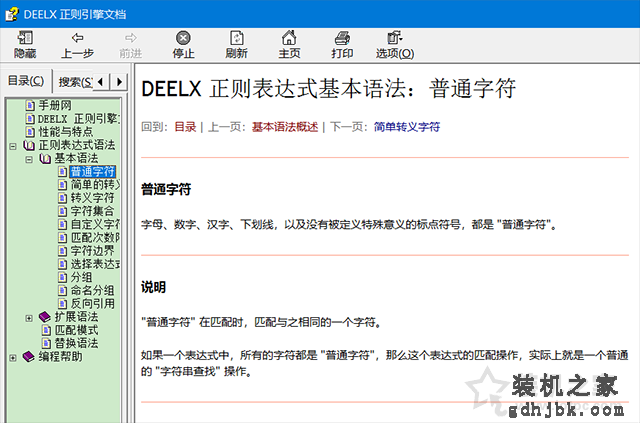
Task: Click the left tab scroll arrow
Action: click(x=101, y=82)
